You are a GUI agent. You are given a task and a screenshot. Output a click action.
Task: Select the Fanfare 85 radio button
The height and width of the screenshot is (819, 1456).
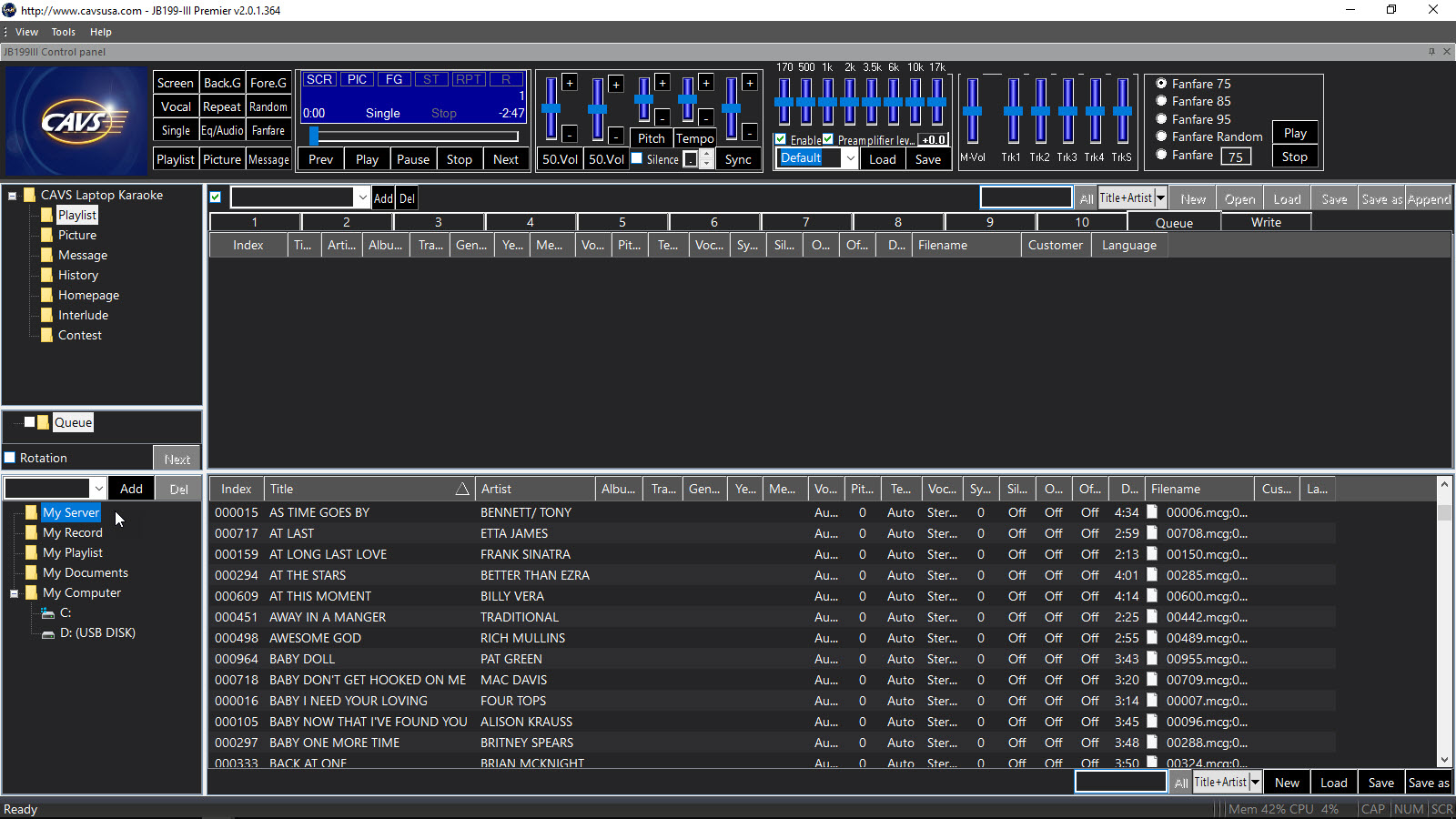coord(1161,101)
